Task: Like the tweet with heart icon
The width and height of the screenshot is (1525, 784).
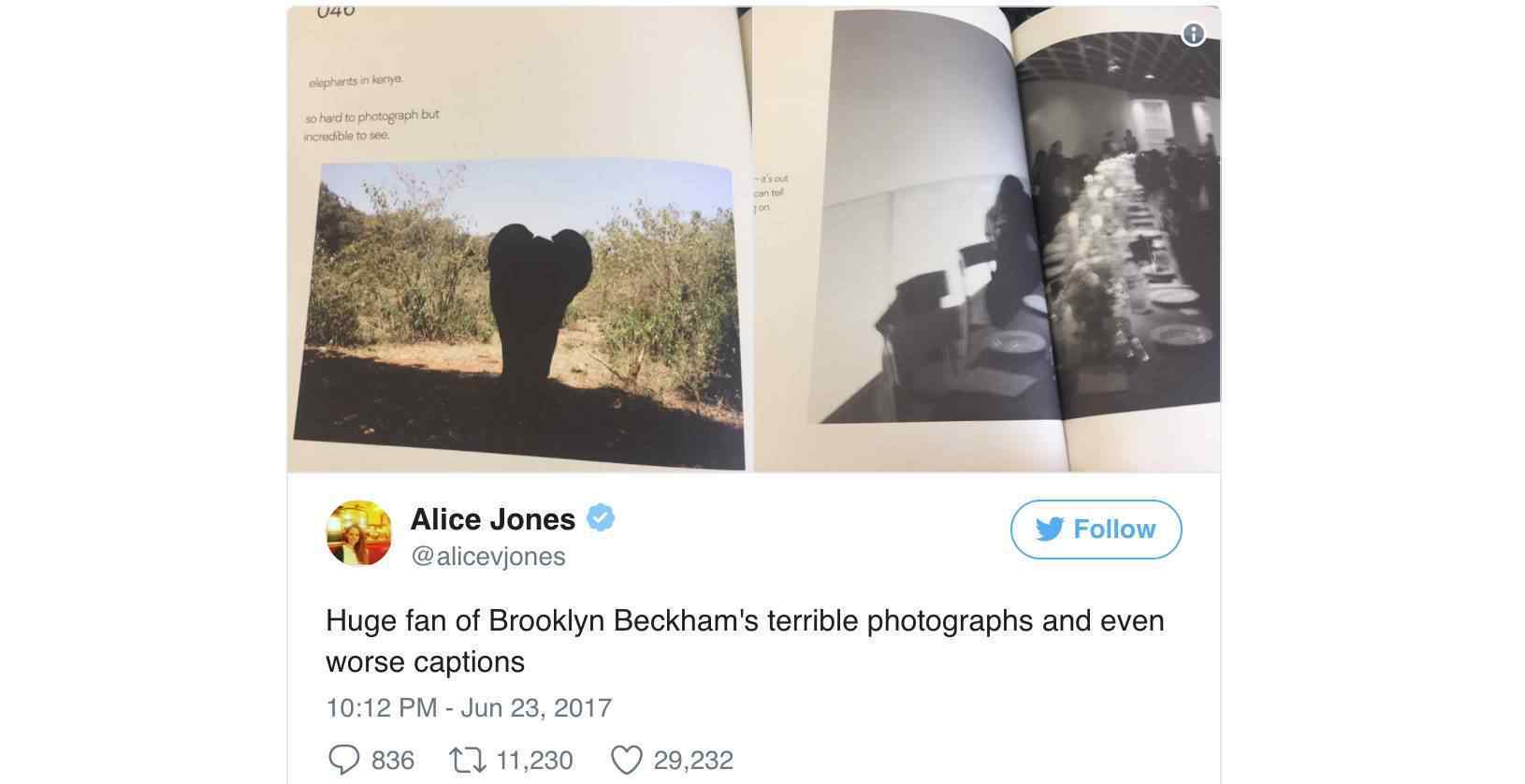Action: (627, 760)
